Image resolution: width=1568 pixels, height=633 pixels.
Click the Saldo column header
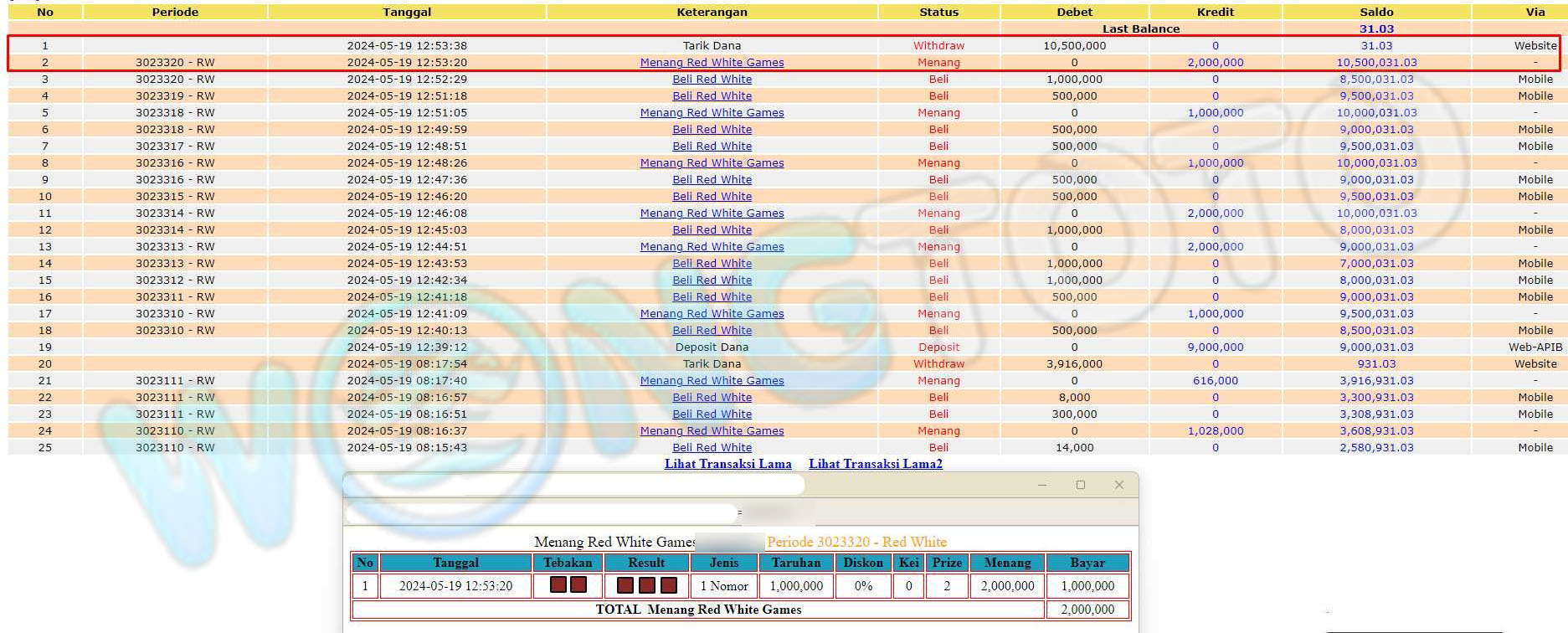pyautogui.click(x=1376, y=12)
